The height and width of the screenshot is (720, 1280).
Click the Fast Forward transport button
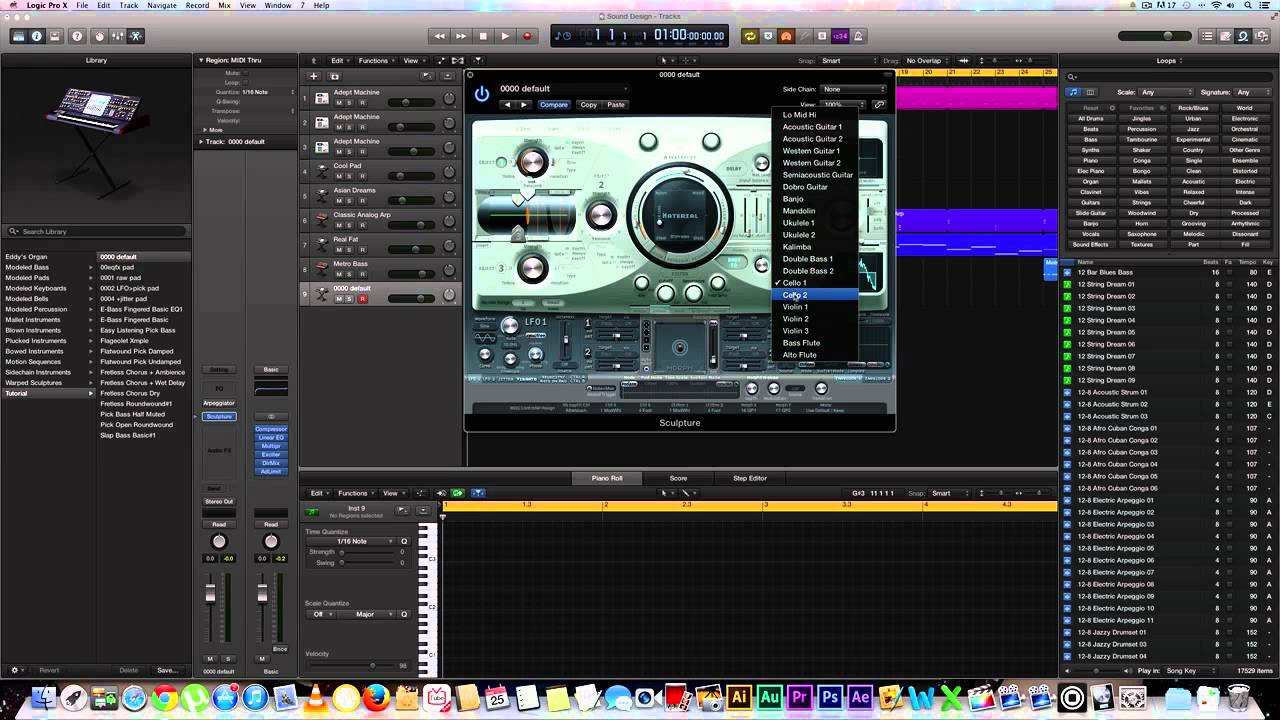(x=461, y=36)
